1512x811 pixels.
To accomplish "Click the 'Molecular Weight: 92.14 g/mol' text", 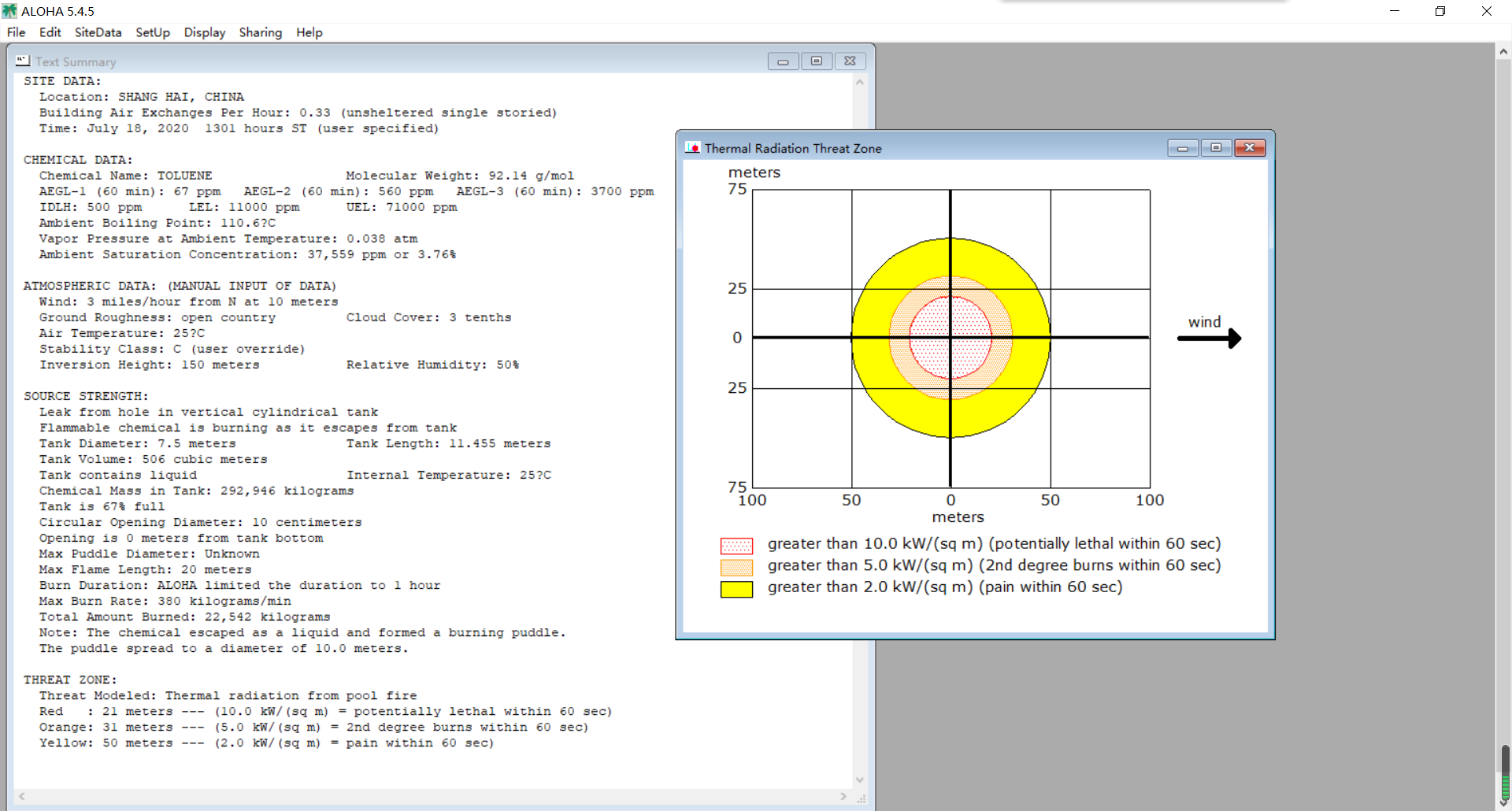I will click(x=461, y=176).
